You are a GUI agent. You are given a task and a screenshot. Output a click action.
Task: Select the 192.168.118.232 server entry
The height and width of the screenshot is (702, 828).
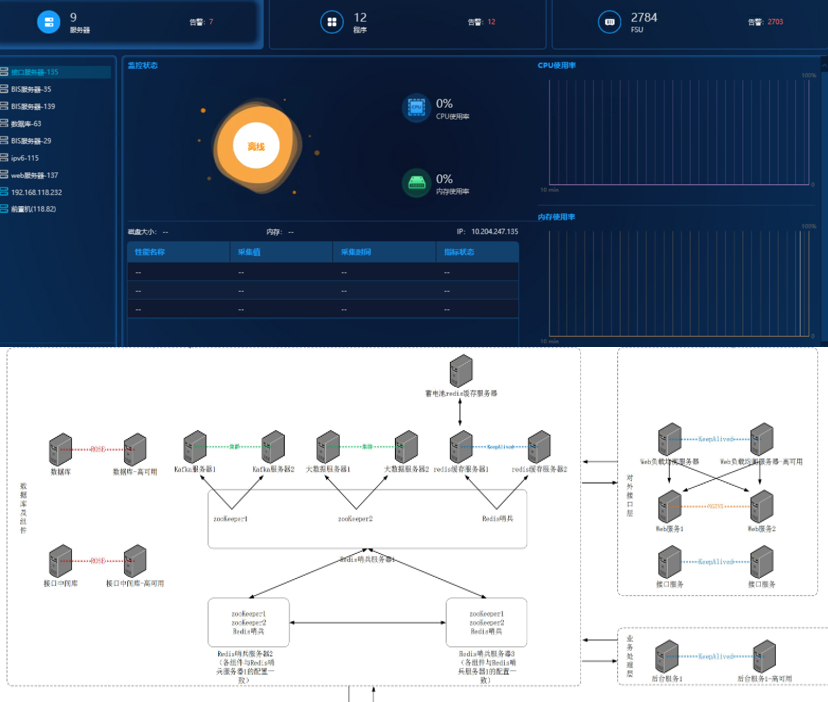pyautogui.click(x=36, y=192)
